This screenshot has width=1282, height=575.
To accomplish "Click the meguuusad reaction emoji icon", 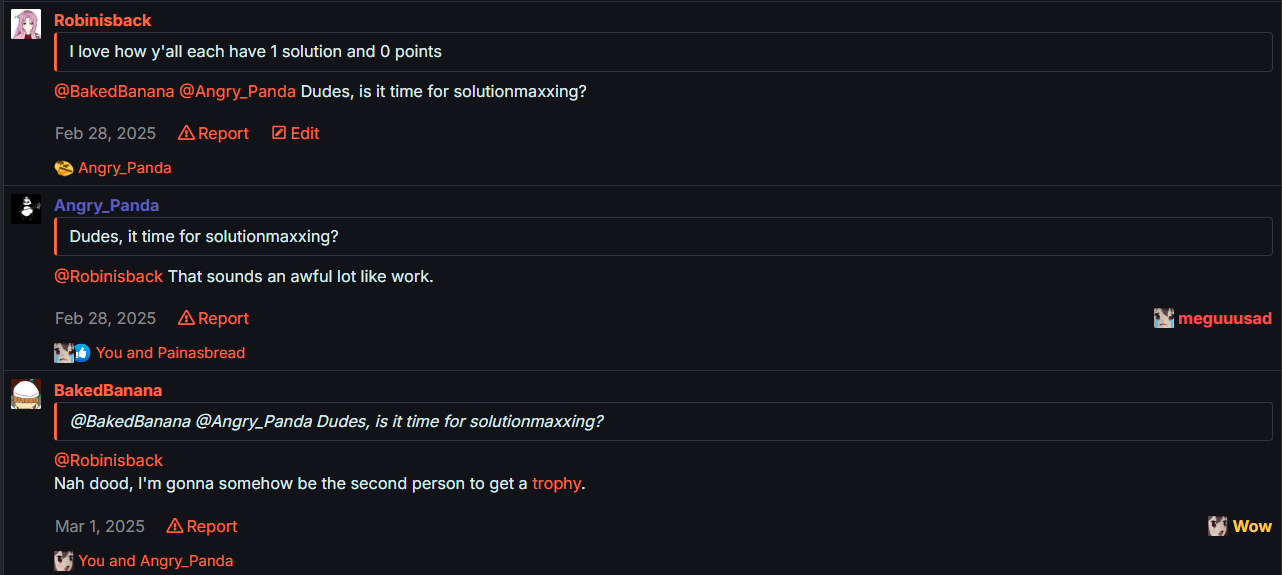I will tap(1164, 318).
